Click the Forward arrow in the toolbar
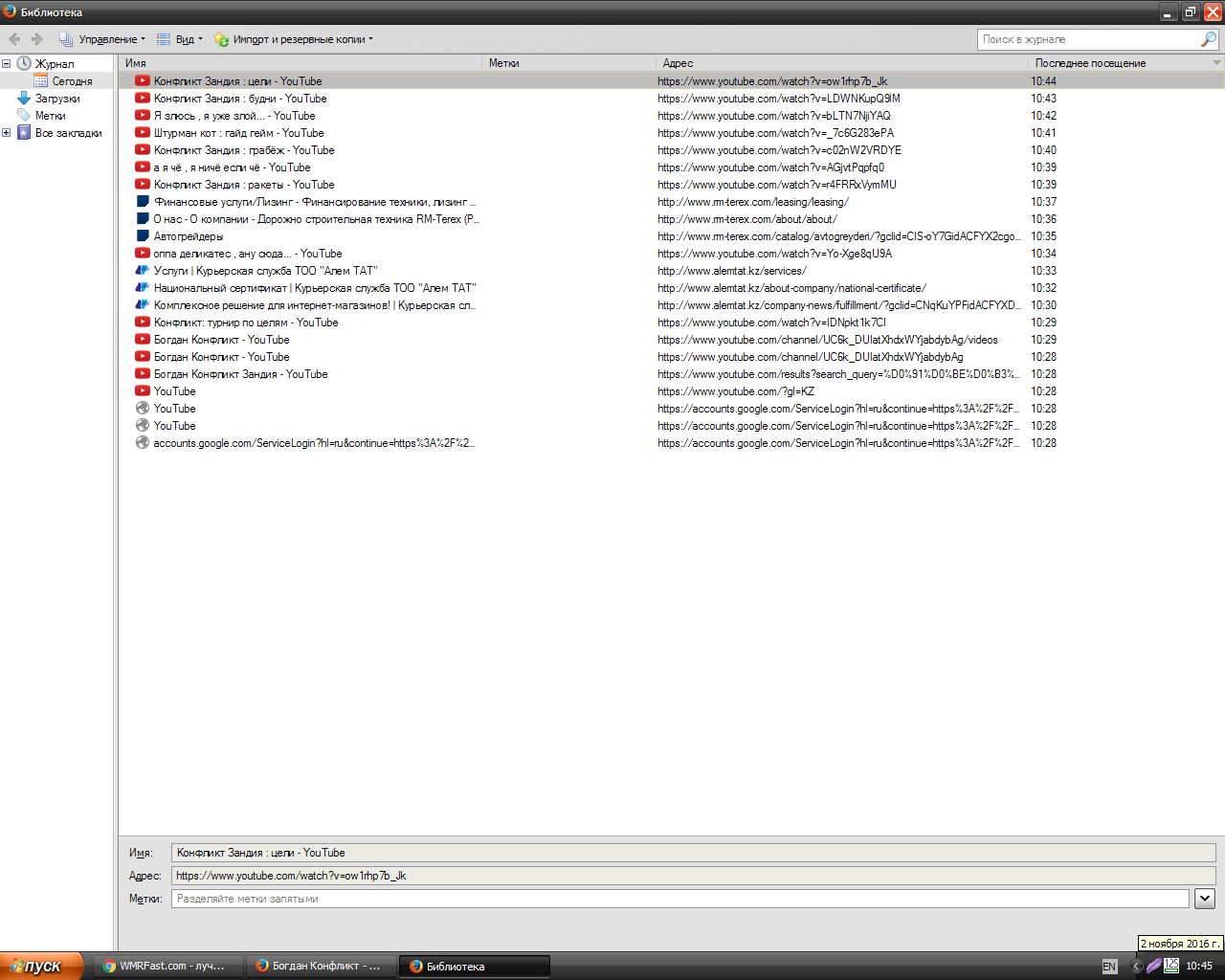 click(37, 39)
